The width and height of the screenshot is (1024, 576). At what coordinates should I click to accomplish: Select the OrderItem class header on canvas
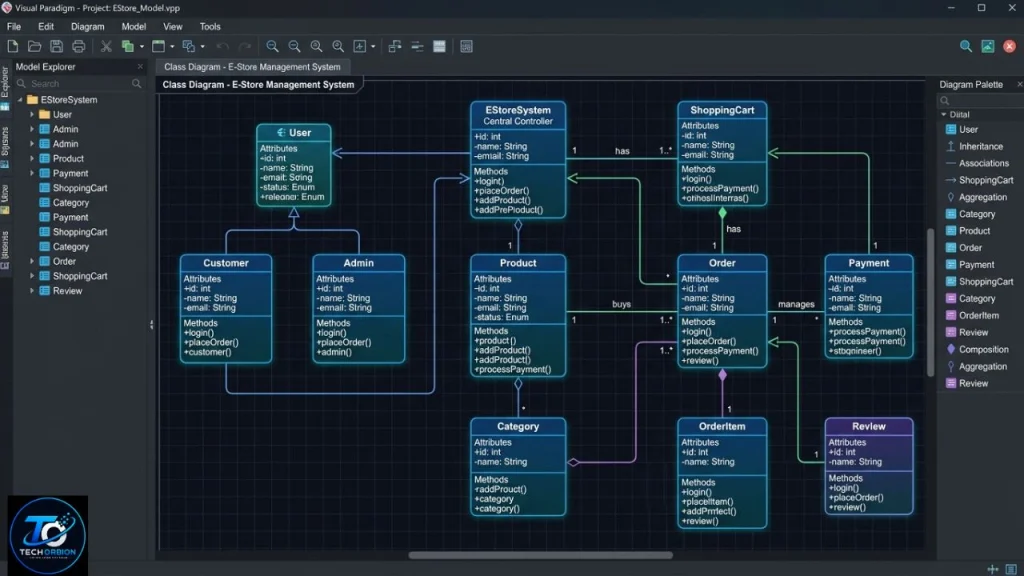pyautogui.click(x=722, y=426)
